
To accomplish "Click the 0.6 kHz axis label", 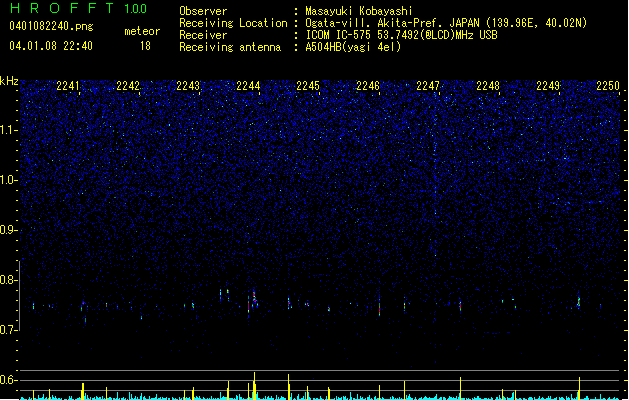I will click(9, 380).
